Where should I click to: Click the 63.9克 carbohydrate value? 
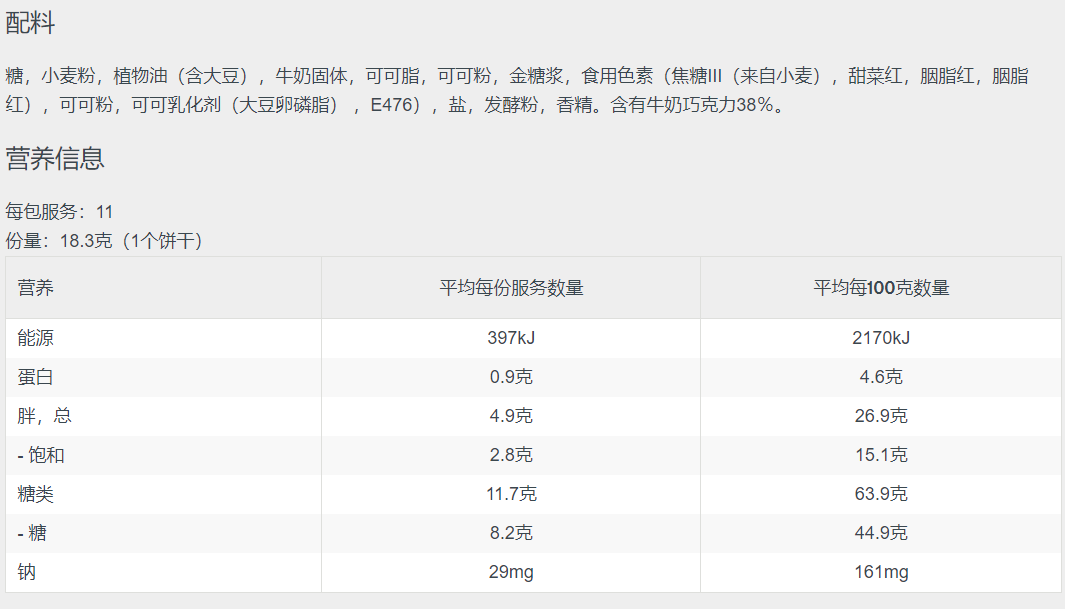(x=881, y=494)
